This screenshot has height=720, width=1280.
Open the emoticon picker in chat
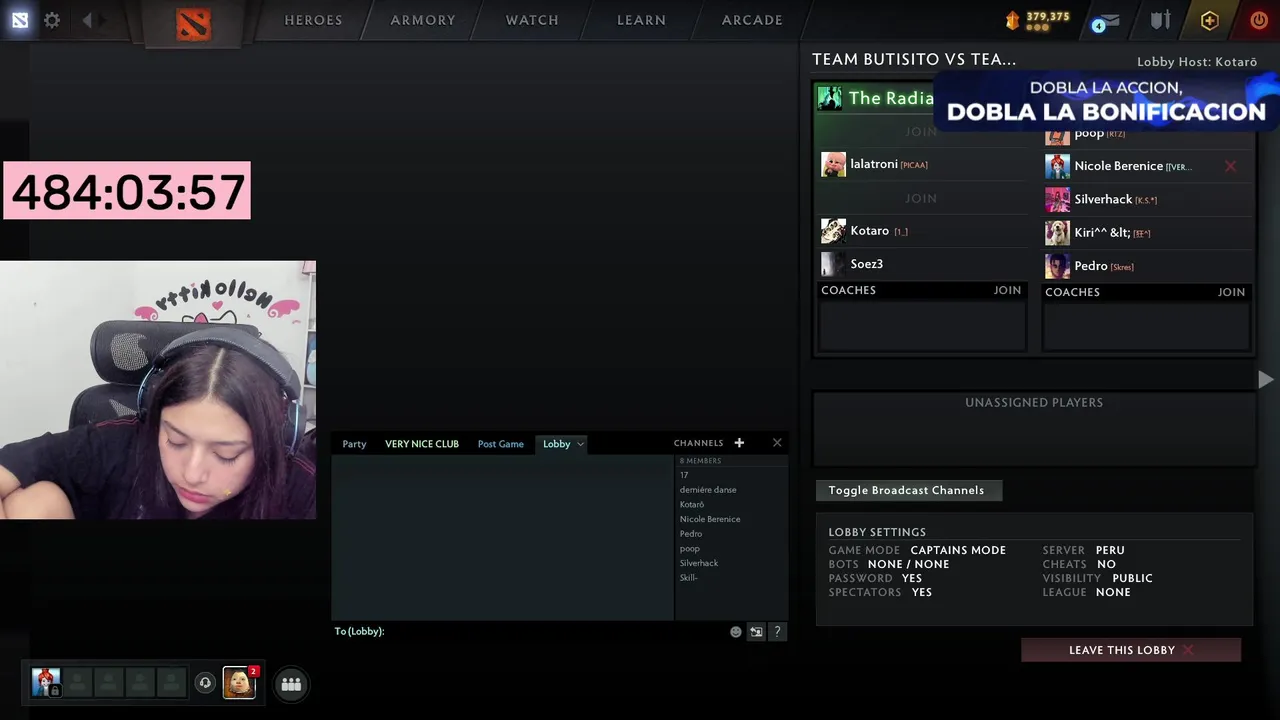pyautogui.click(x=736, y=631)
